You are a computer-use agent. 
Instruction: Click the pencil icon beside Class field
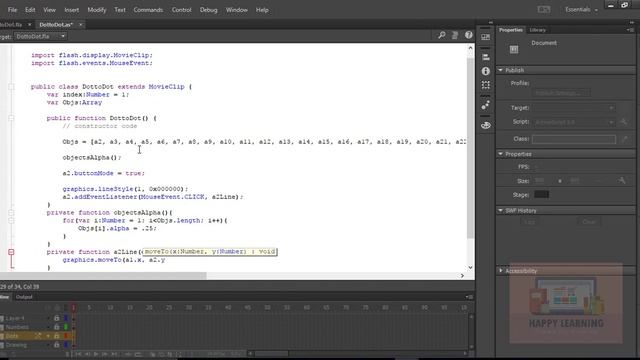pyautogui.click(x=624, y=139)
